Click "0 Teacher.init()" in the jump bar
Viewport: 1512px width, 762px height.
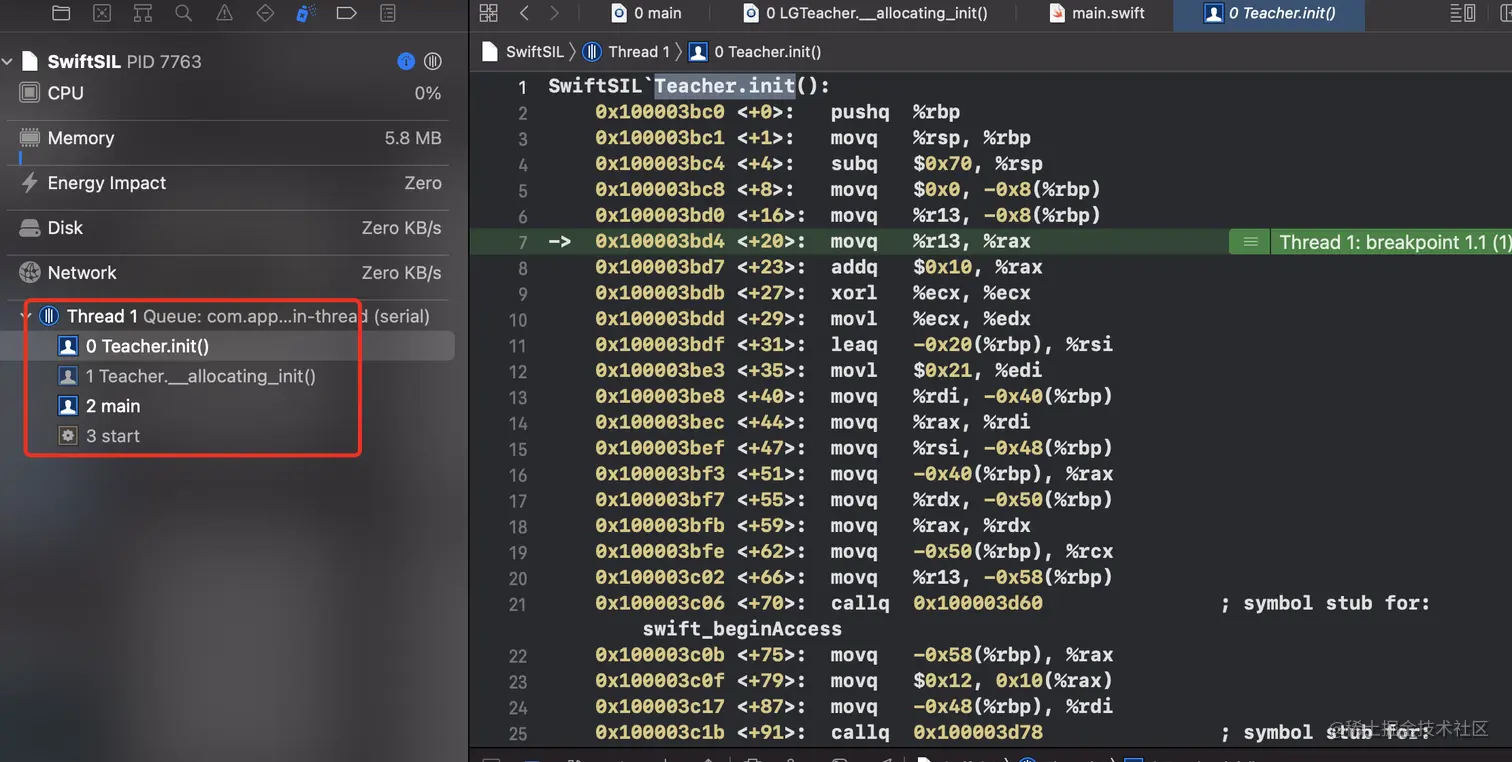coord(756,52)
